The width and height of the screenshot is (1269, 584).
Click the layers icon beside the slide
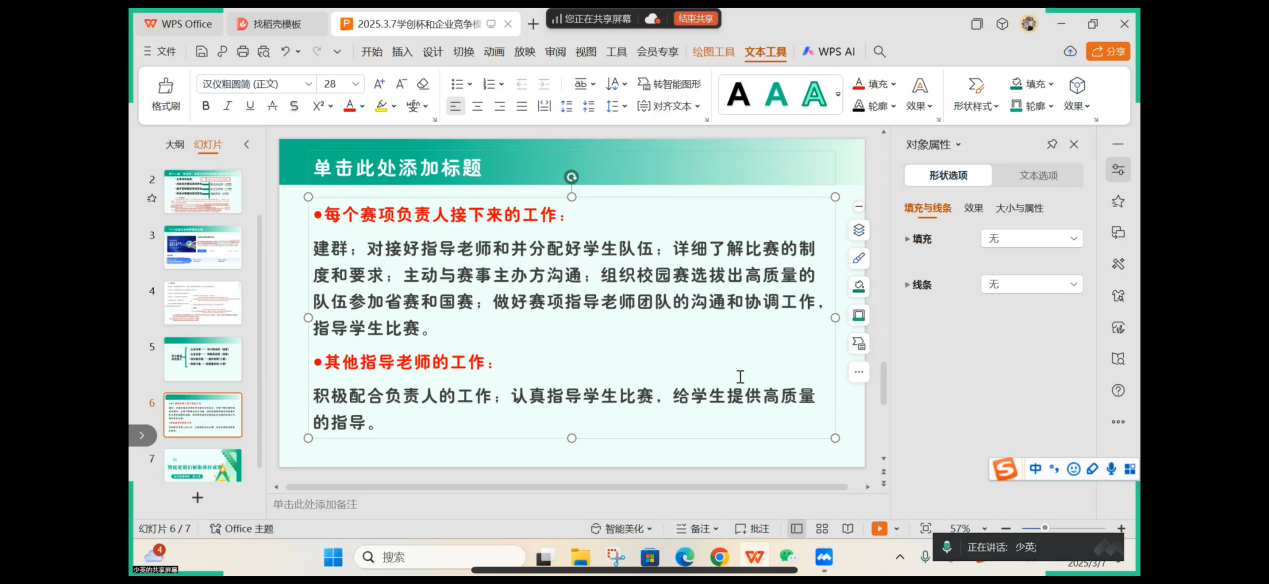point(858,230)
